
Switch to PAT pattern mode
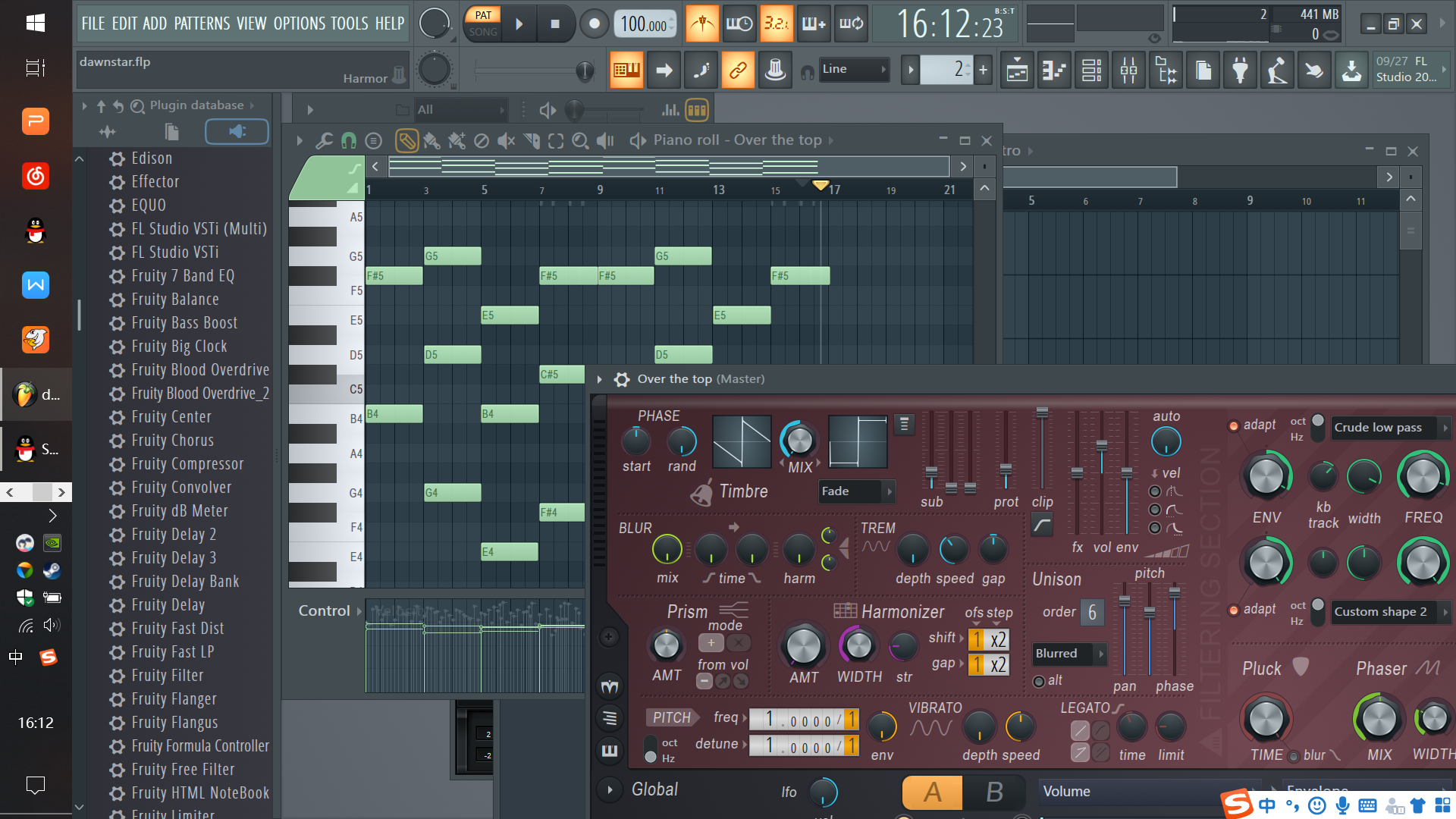click(x=483, y=15)
